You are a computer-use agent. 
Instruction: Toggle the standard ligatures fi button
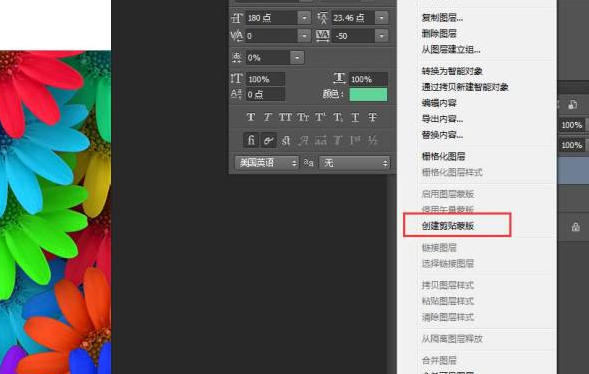click(251, 140)
